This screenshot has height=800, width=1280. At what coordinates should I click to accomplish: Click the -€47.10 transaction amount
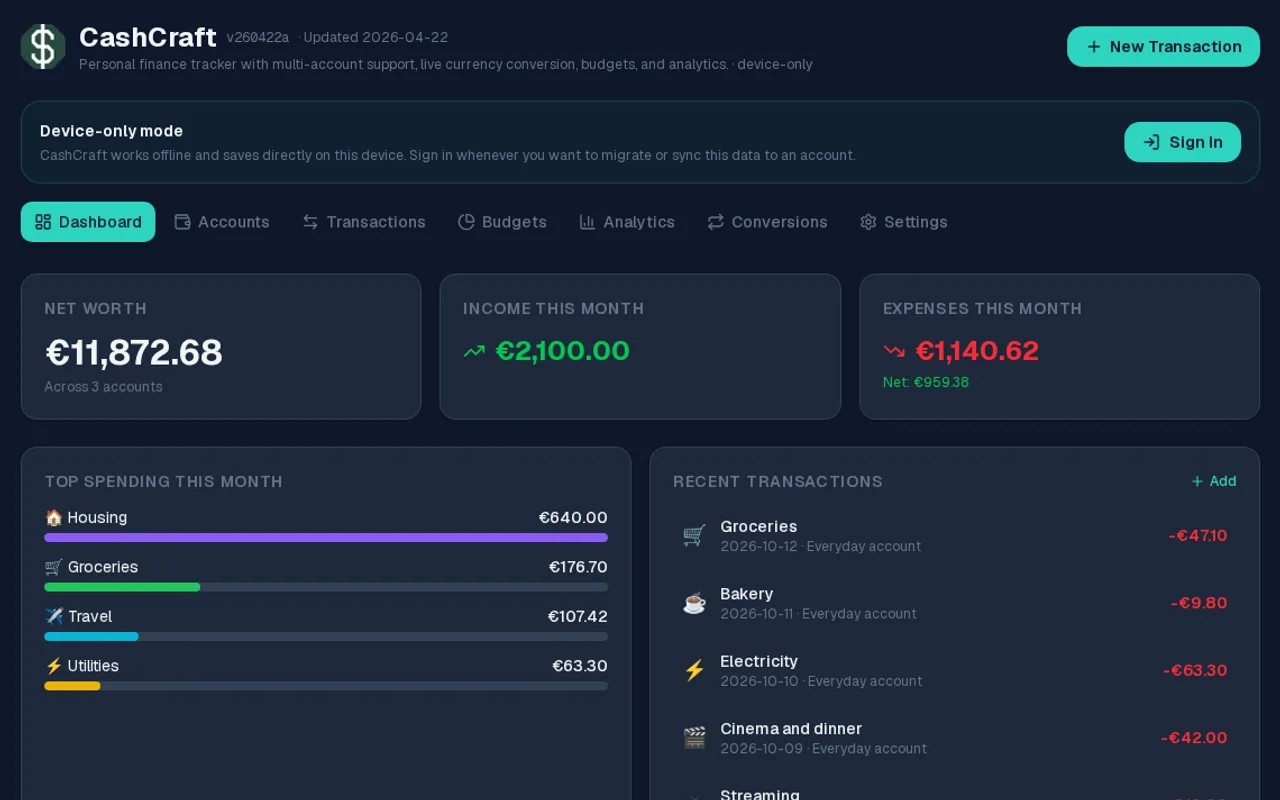coord(1198,535)
